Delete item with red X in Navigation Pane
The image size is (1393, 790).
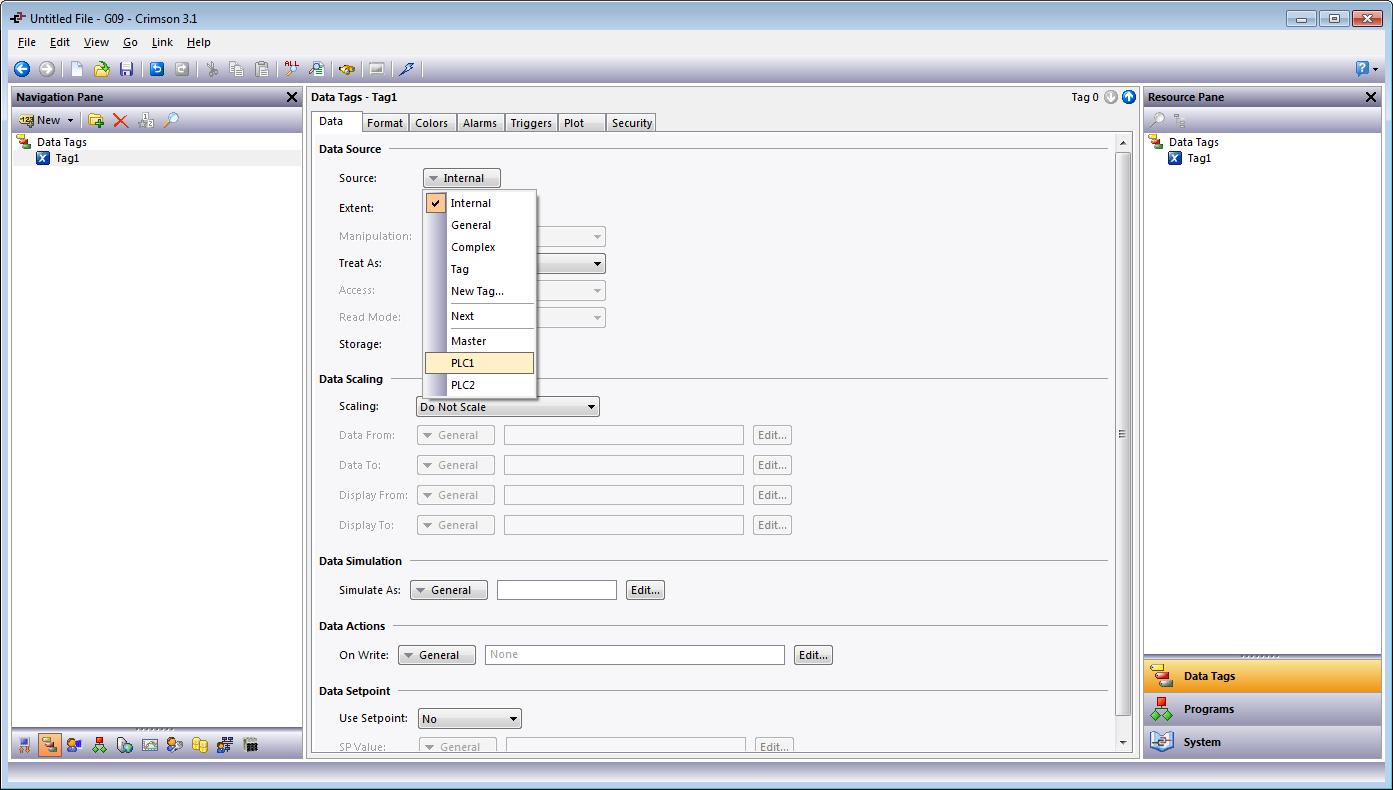tap(121, 120)
